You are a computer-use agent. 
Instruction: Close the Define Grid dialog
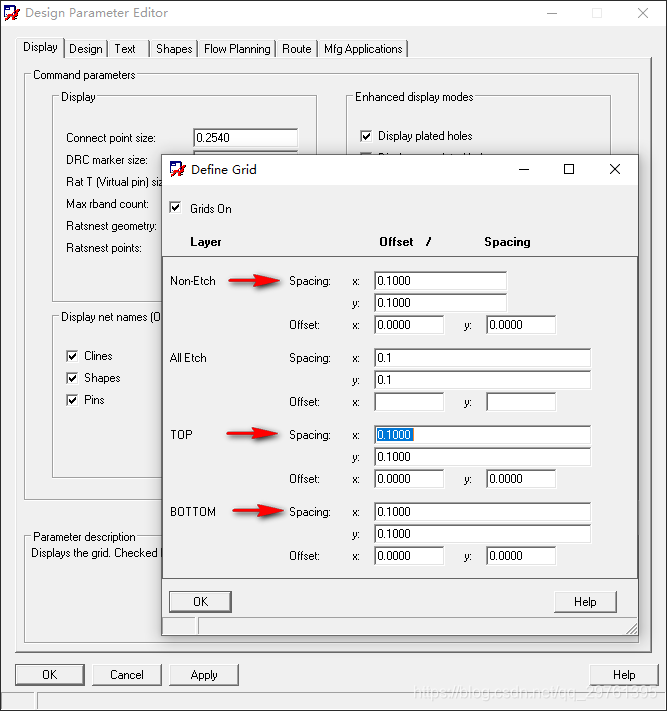pos(615,169)
